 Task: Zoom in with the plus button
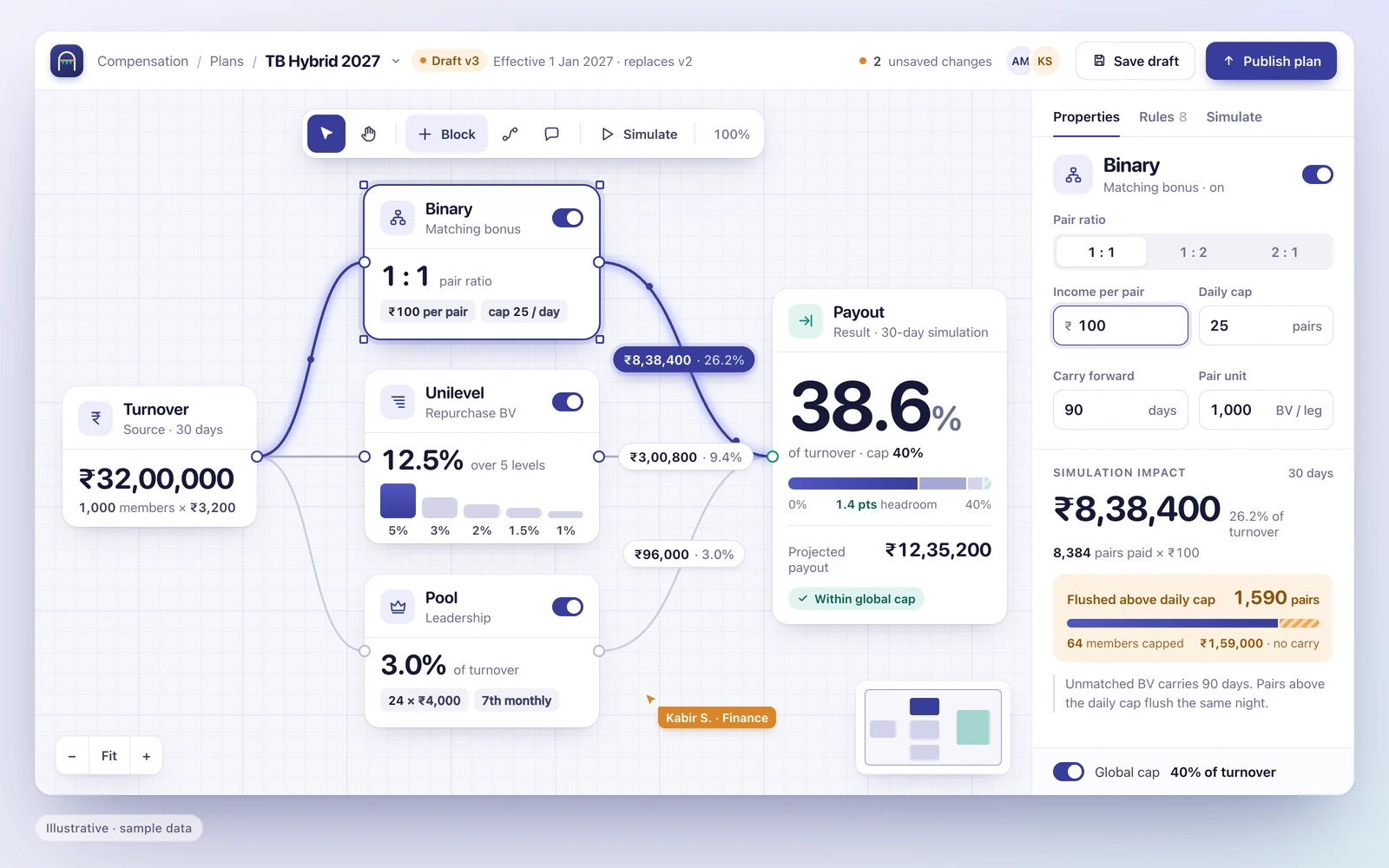(x=147, y=756)
